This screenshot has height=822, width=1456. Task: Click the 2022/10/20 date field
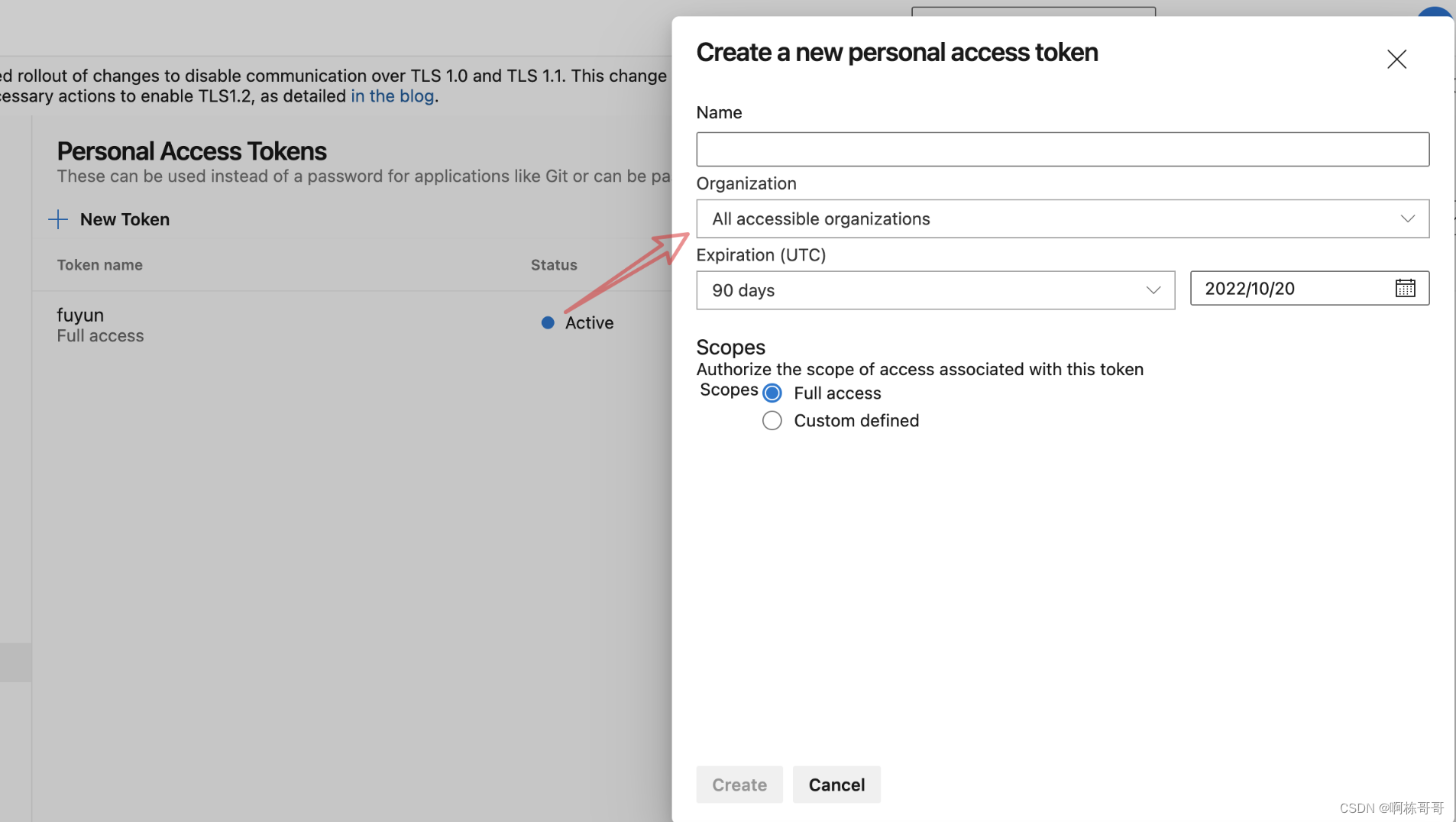[x=1309, y=288]
